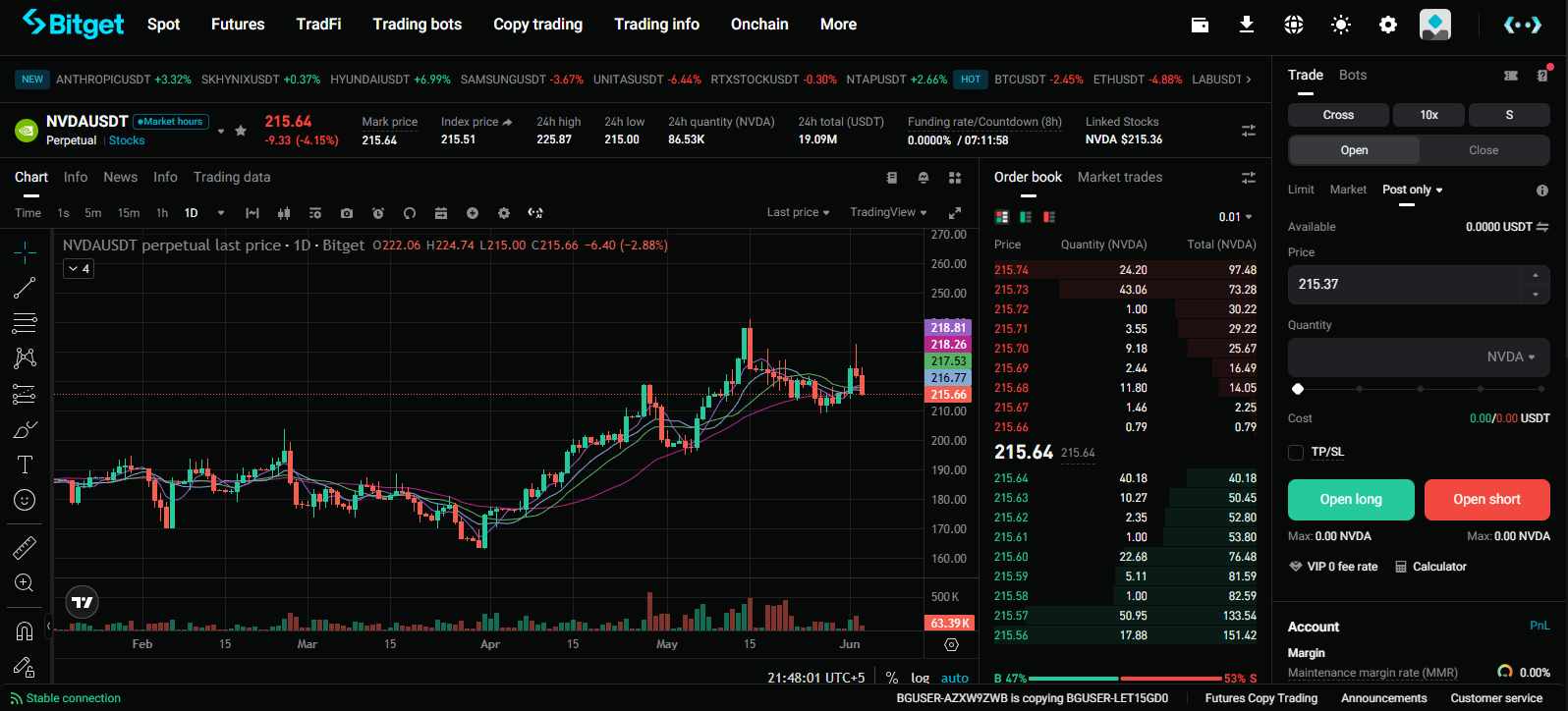Select the ruler measure tool
The width and height of the screenshot is (1568, 711).
(x=25, y=548)
